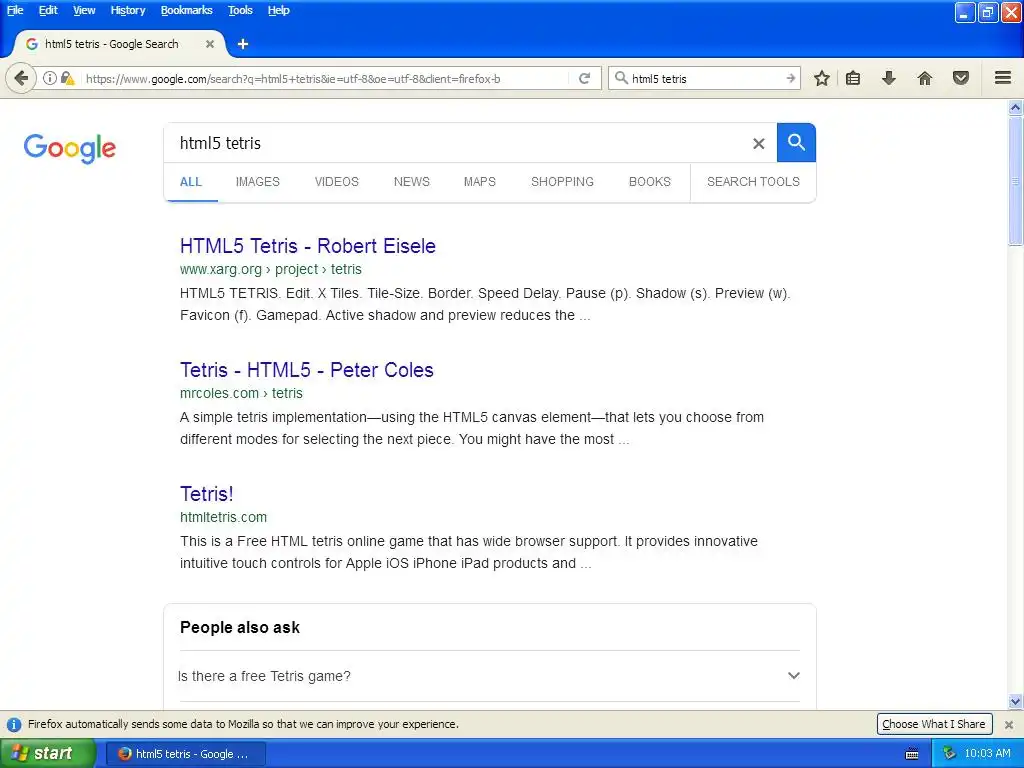
Task: Click the page scrollbar up arrow
Action: [x=1015, y=107]
